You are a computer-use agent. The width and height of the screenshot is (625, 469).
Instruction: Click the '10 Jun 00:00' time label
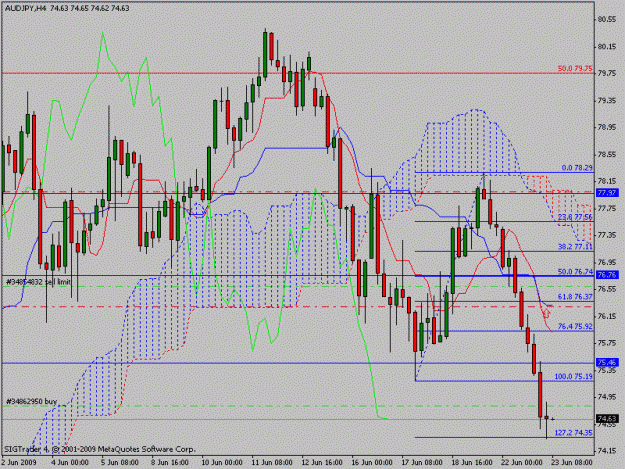pyautogui.click(x=221, y=462)
